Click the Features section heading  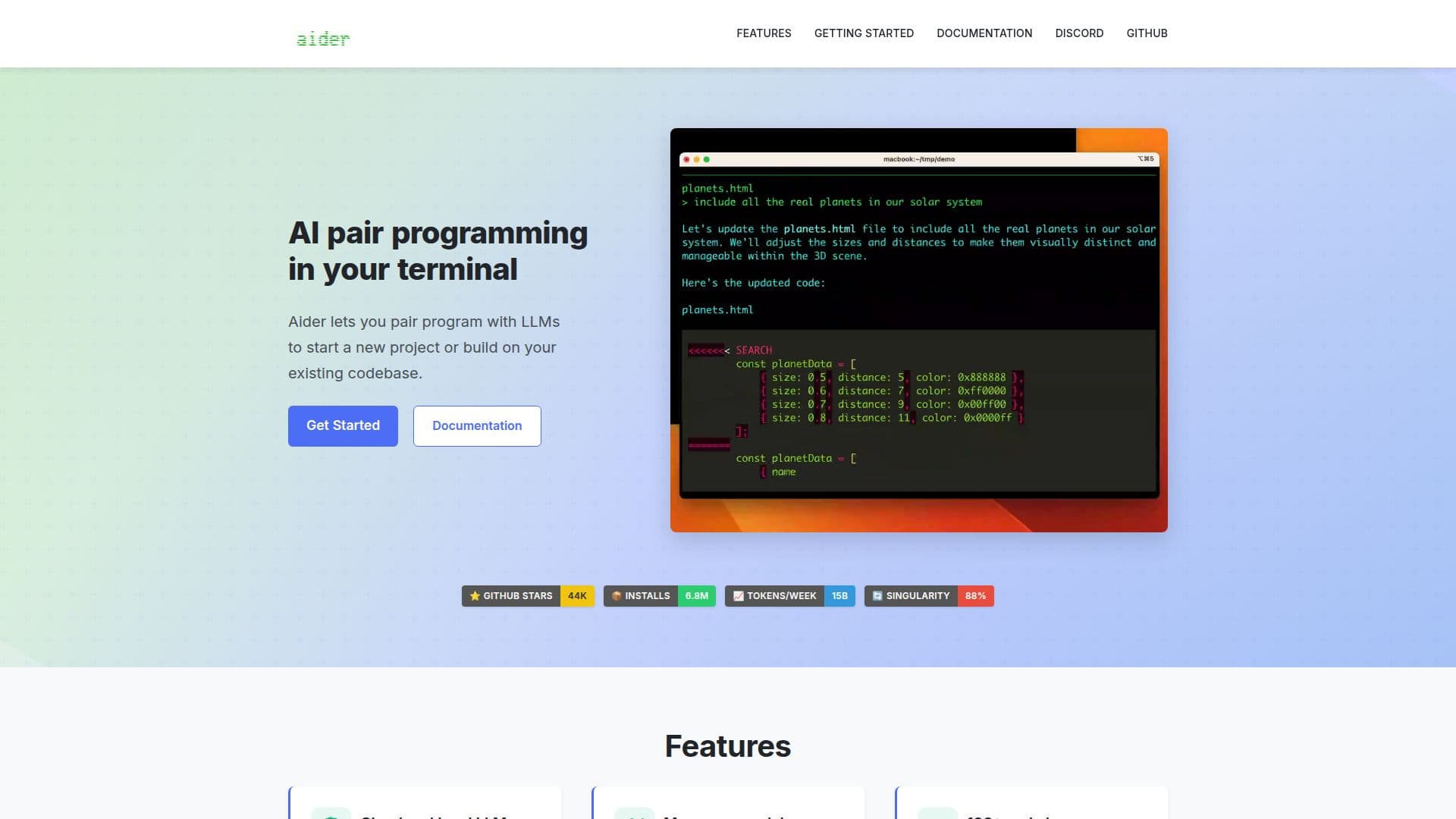[728, 746]
